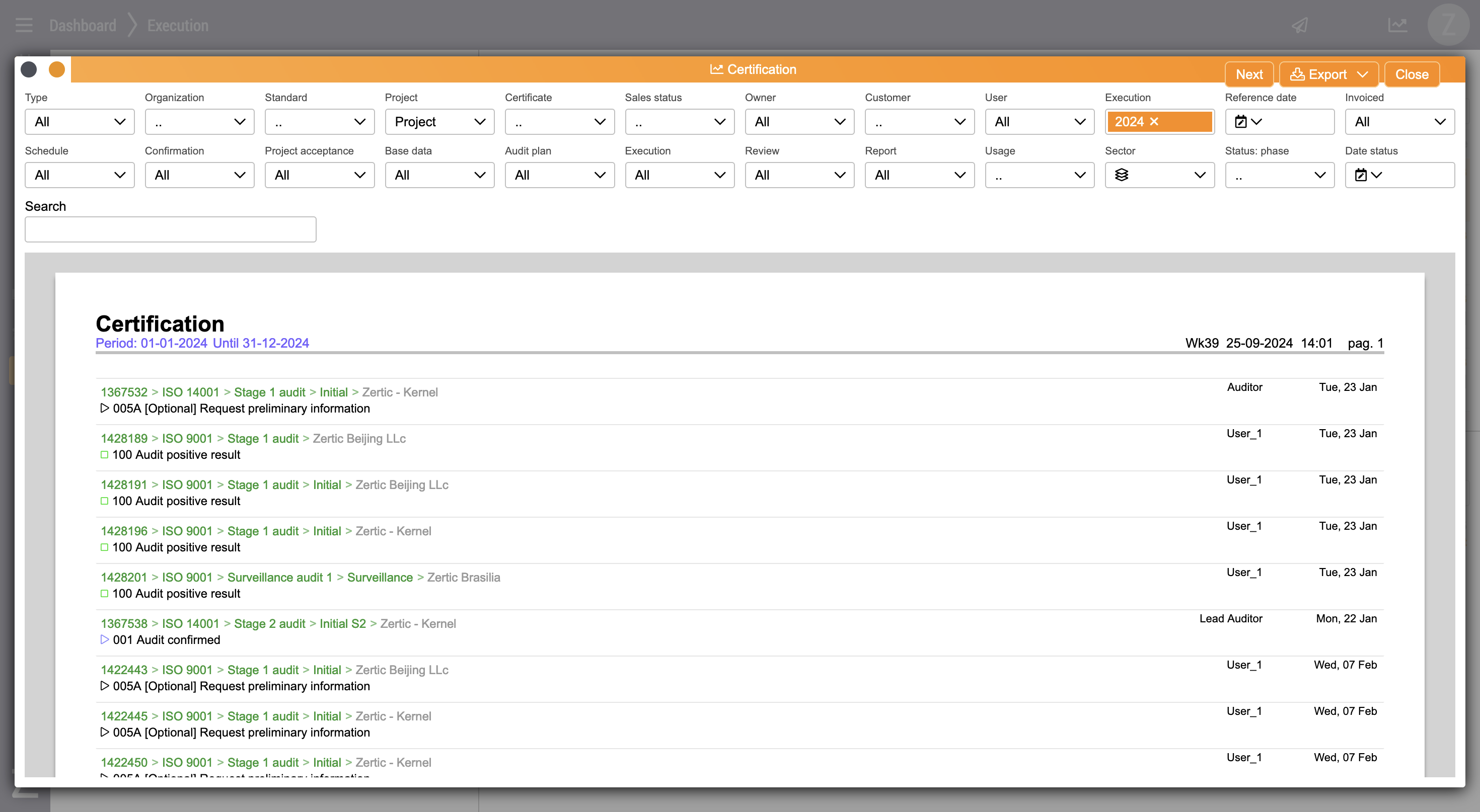Remove the 2024 Execution filter tag
The image size is (1480, 812).
click(1154, 122)
